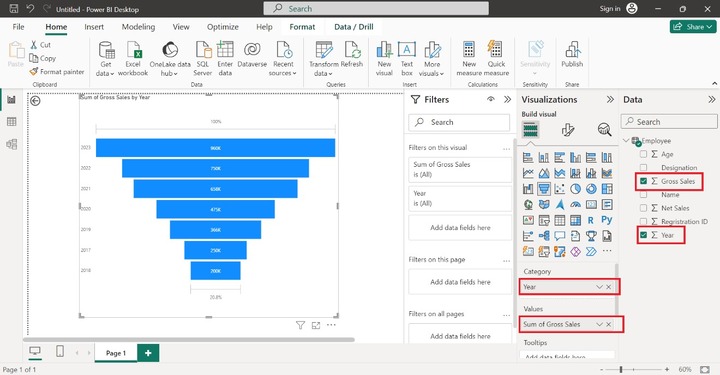Open the Insert ribbon tab
Screen dimensions: 720x375
coord(94,27)
